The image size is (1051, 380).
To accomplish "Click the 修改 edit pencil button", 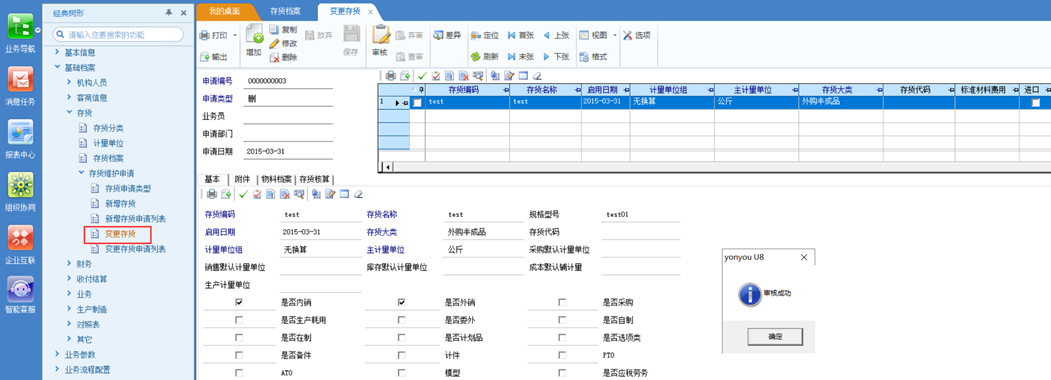I will [284, 43].
